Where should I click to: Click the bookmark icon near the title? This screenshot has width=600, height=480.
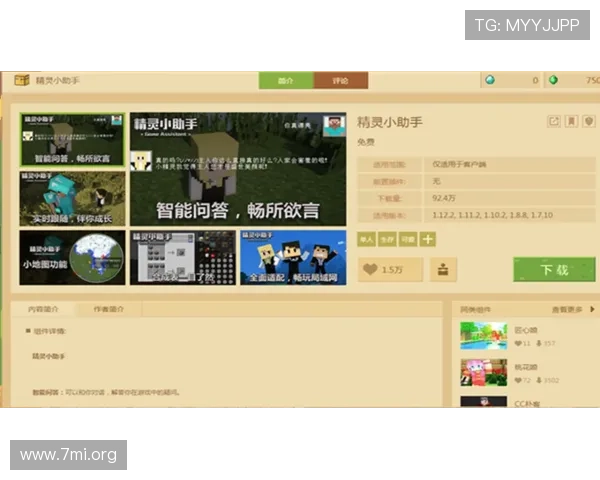click(571, 122)
